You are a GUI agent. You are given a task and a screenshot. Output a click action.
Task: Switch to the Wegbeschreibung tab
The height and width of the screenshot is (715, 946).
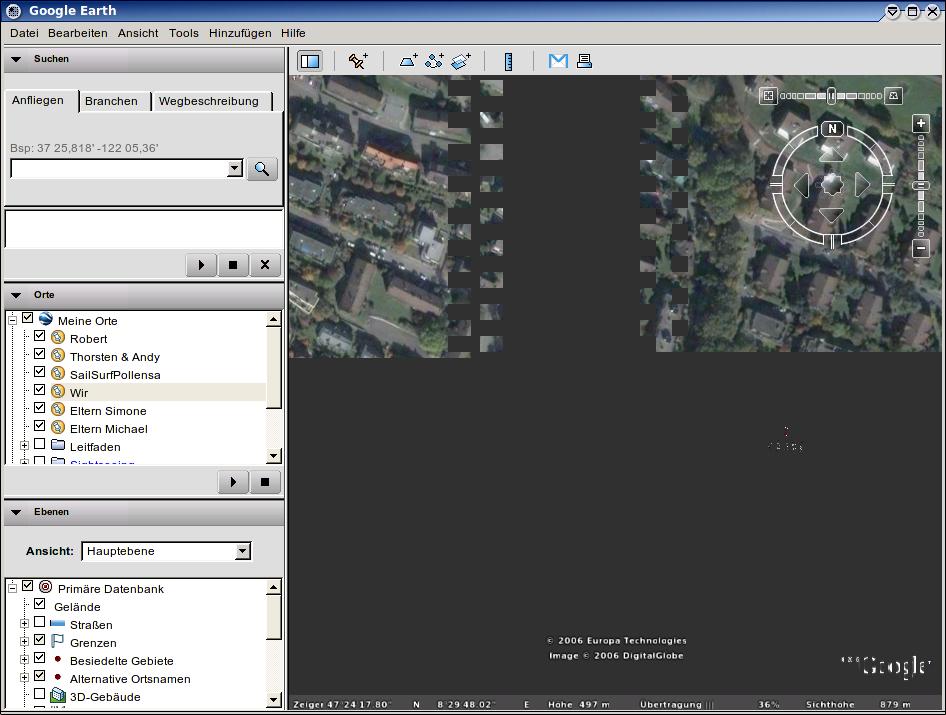[x=208, y=101]
